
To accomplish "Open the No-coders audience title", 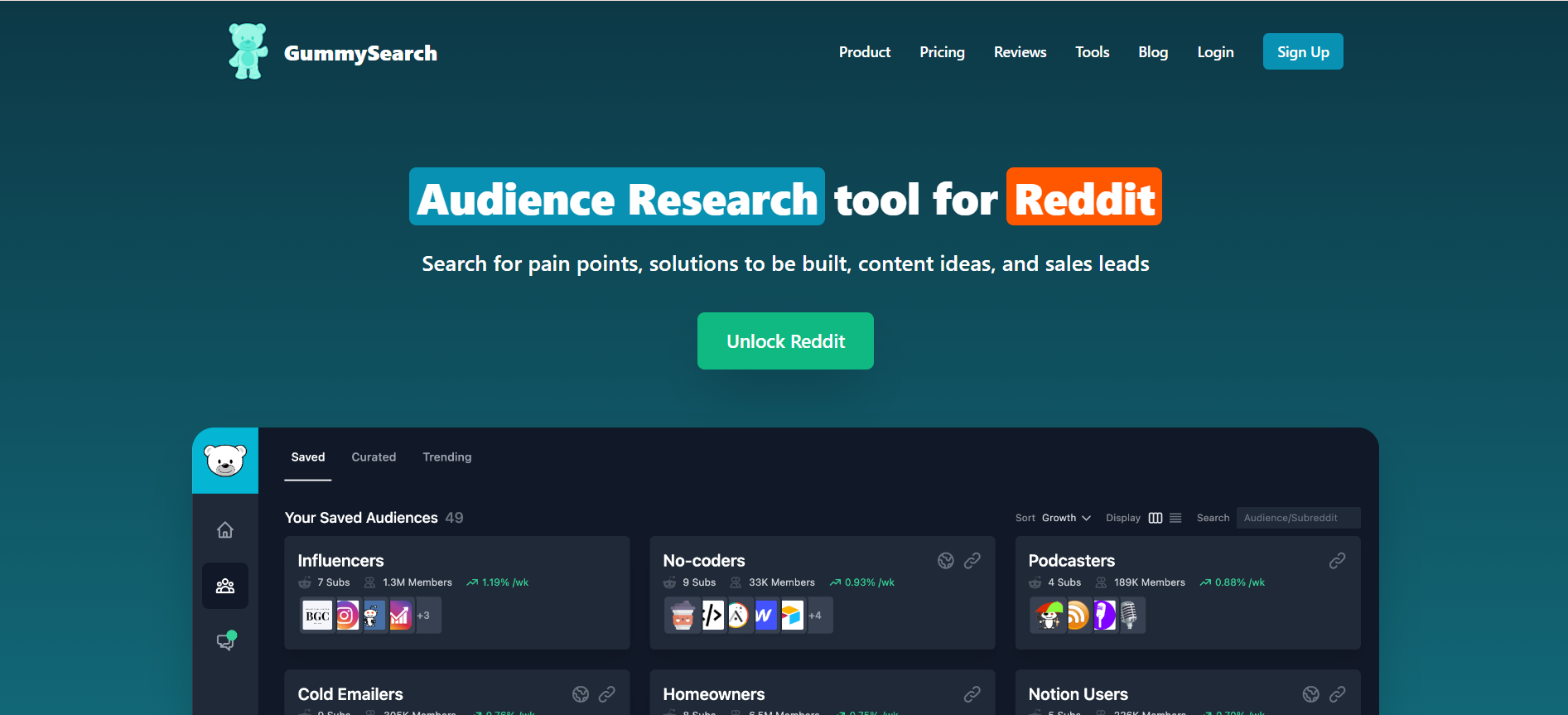I will [x=704, y=561].
